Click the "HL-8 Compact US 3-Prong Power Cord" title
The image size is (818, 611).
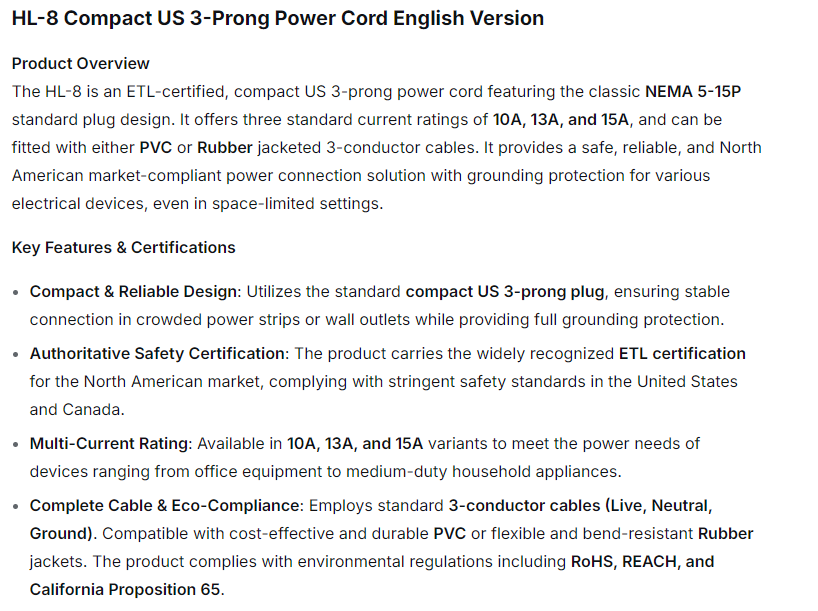point(277,18)
